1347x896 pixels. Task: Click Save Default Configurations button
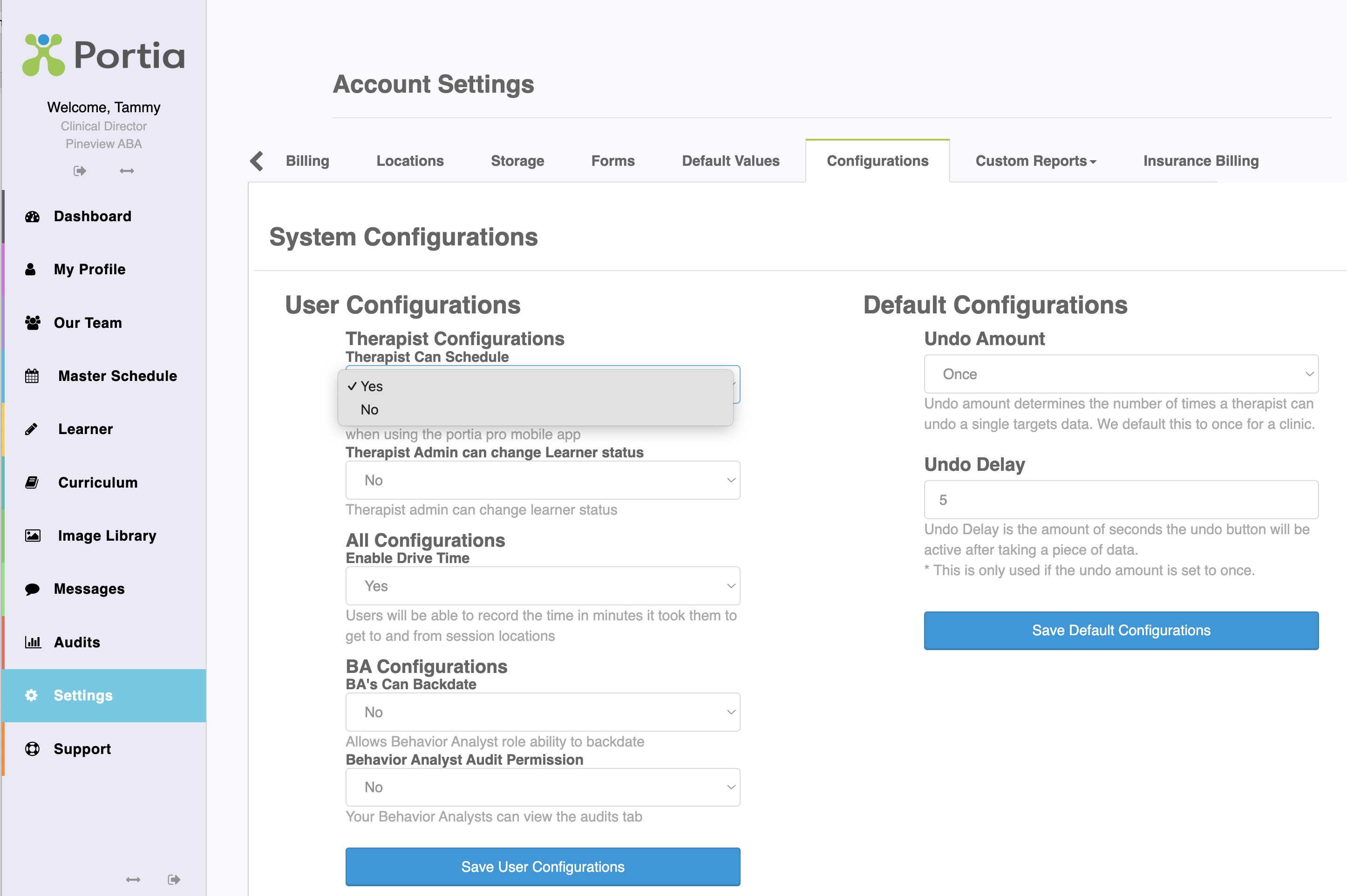tap(1121, 630)
